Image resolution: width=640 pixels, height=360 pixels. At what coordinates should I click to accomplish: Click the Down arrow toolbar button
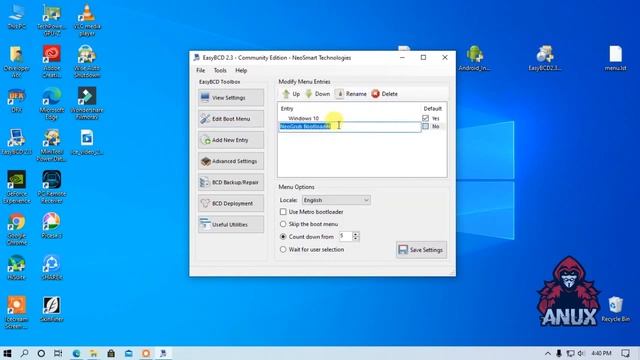[x=318, y=94]
